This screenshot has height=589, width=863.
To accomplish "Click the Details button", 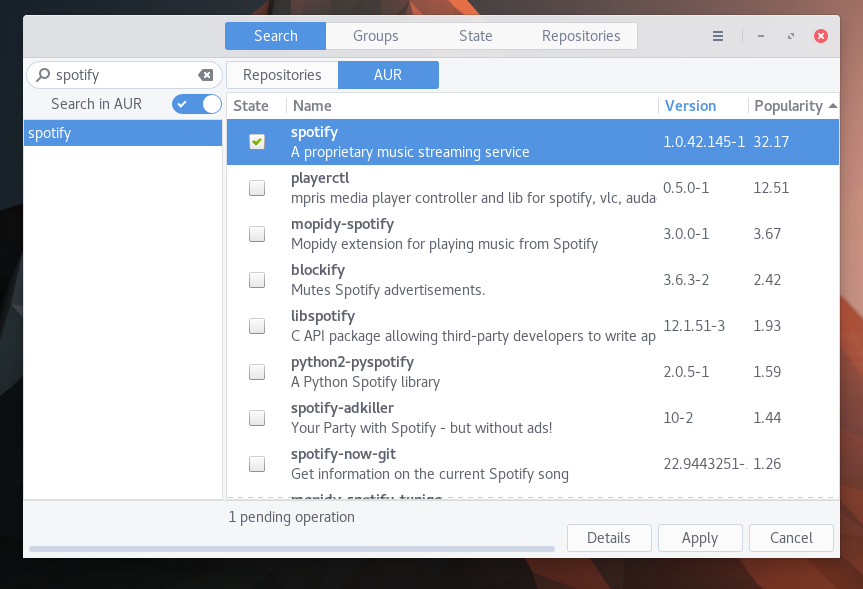I will 609,538.
